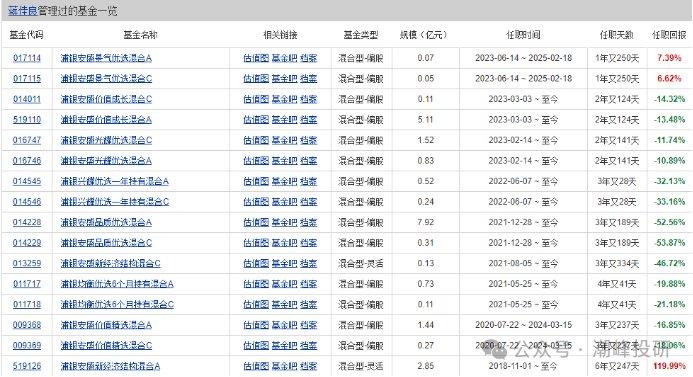The width and height of the screenshot is (693, 377).
Task: Open 档案 link for fund 016746
Action: tap(308, 161)
